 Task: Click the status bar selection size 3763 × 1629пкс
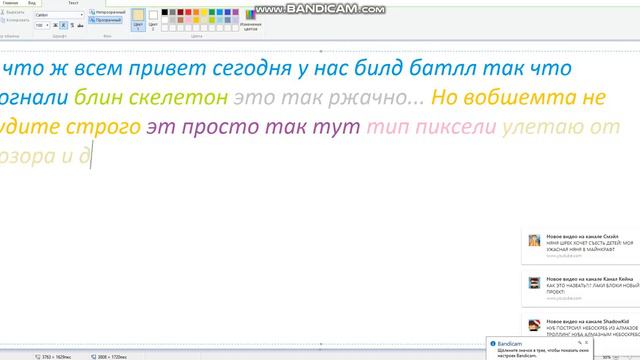(x=53, y=357)
